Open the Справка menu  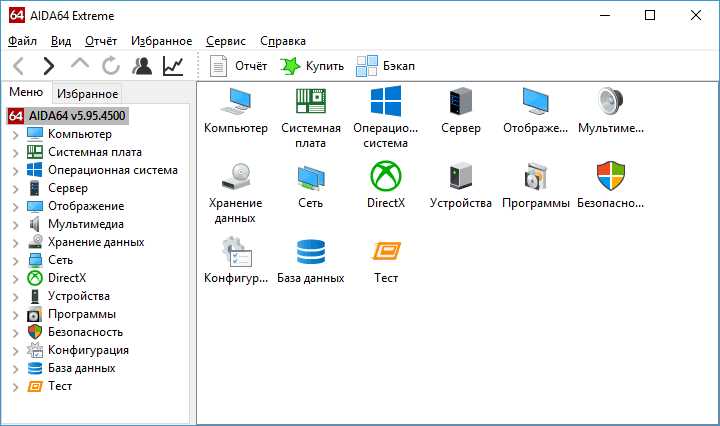pos(283,41)
